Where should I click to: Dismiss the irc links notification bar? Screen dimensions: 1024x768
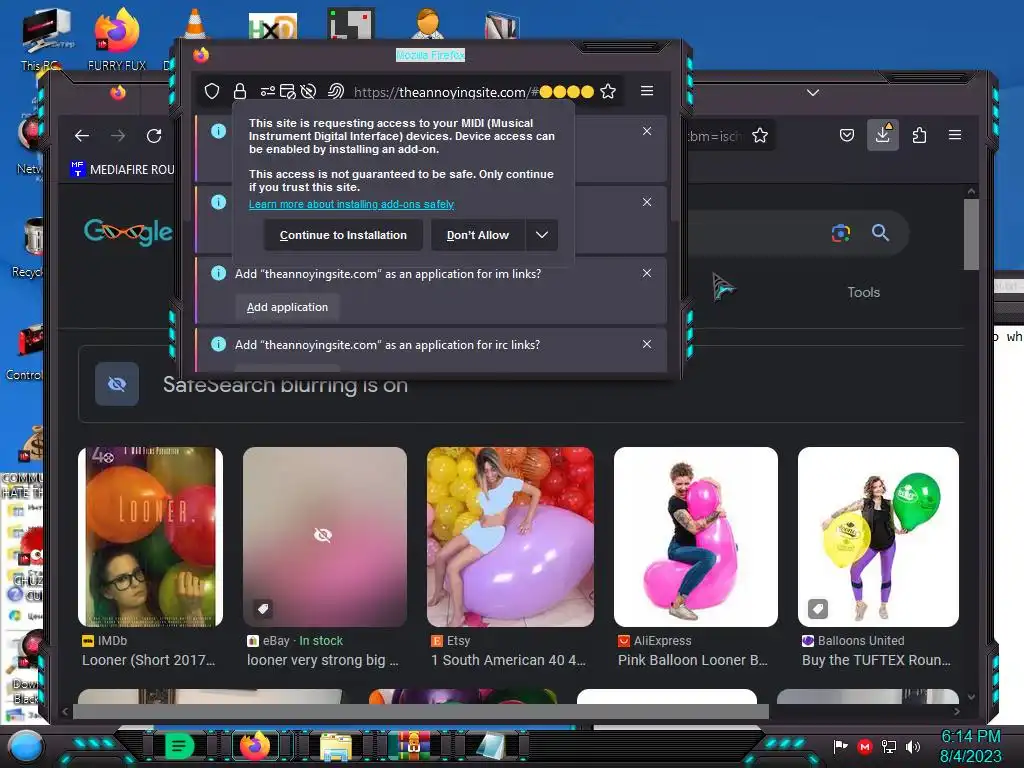tap(647, 344)
